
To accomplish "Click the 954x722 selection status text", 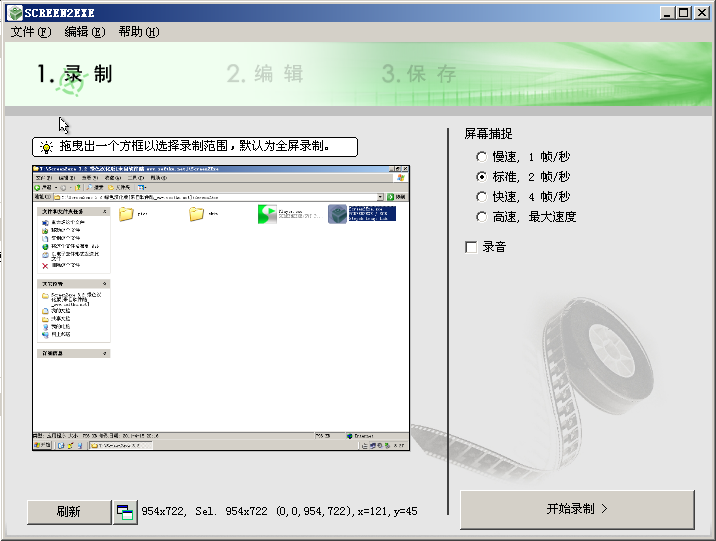I will coord(279,511).
